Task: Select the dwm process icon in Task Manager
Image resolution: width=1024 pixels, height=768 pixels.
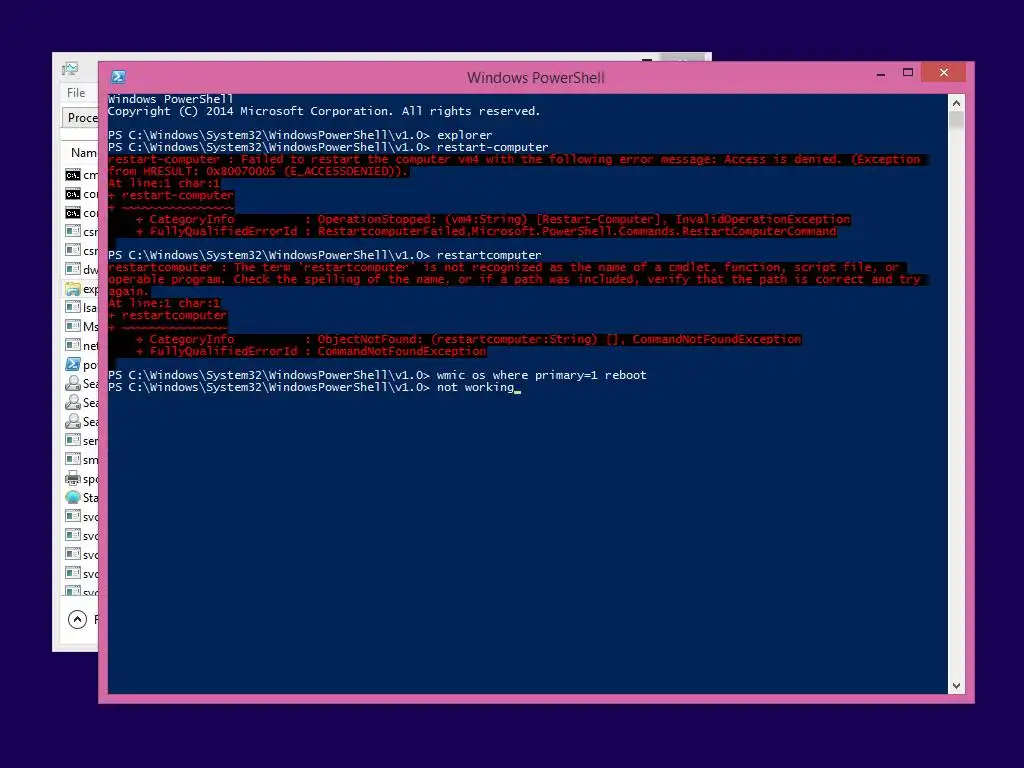Action: tap(73, 268)
